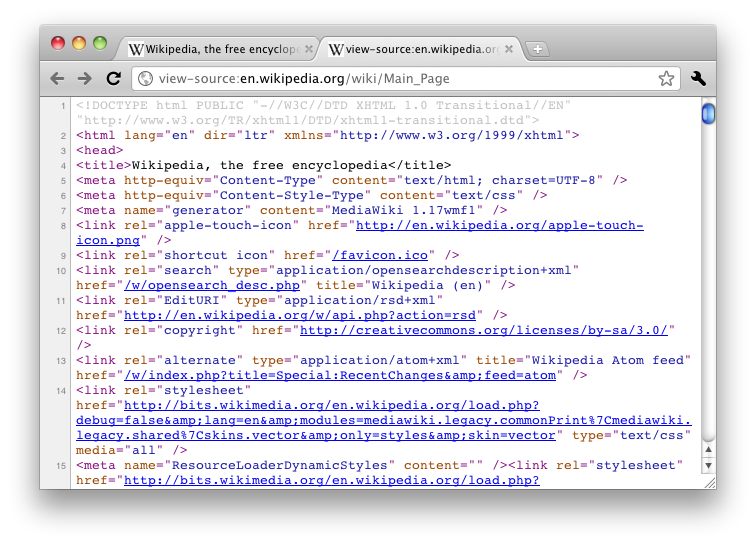Bookmark this page with star icon
The width and height of the screenshot is (756, 544).
pos(666,78)
